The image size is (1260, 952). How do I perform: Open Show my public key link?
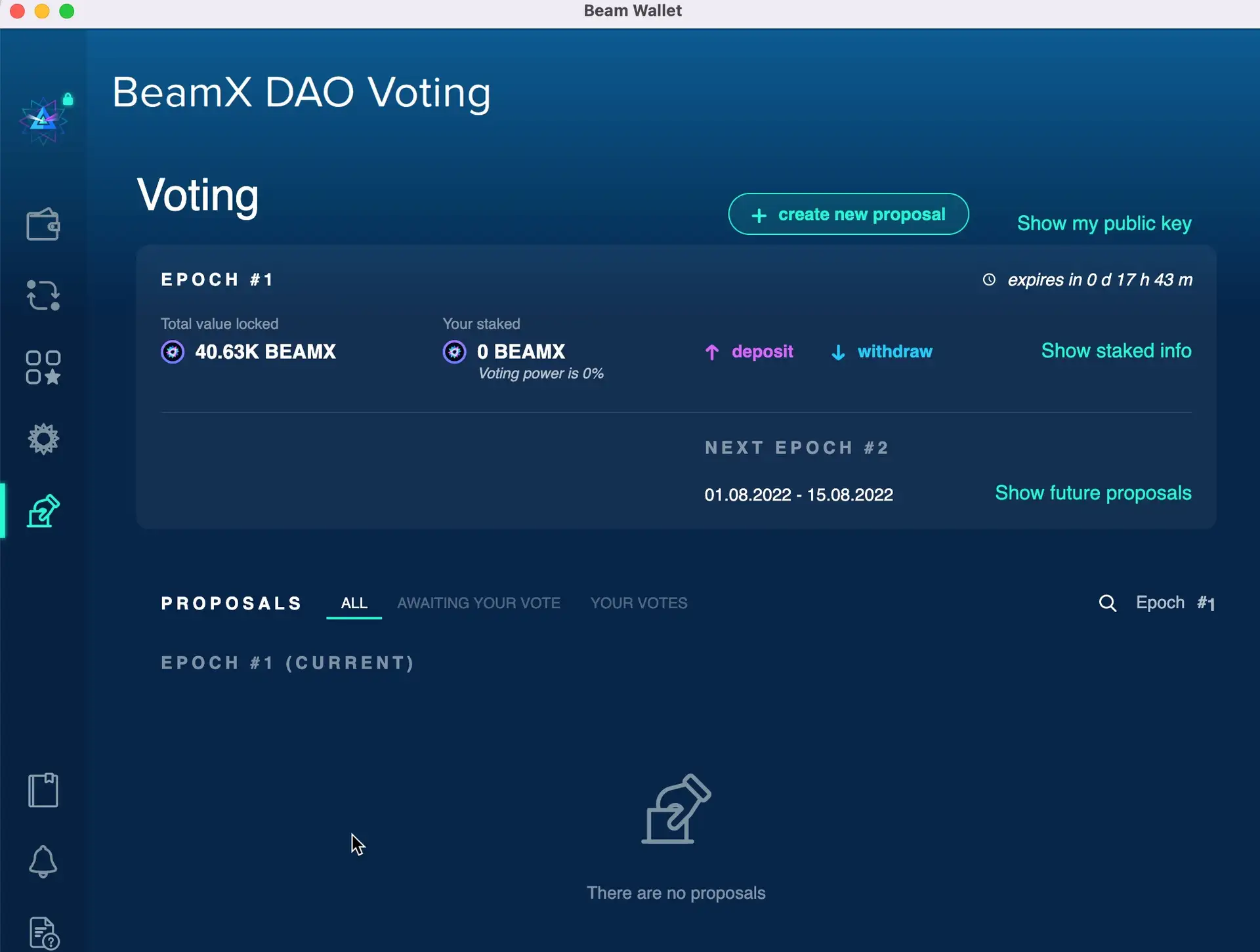[1104, 223]
